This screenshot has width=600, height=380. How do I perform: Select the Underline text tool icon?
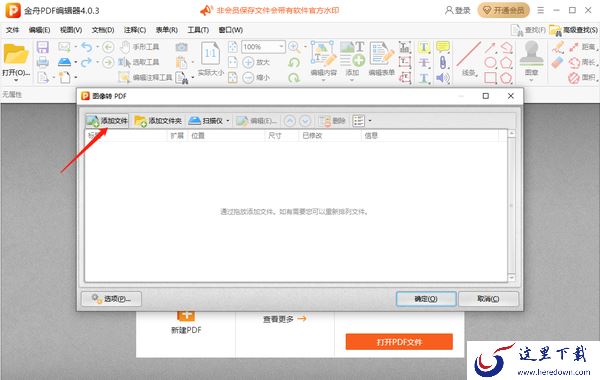point(424,78)
